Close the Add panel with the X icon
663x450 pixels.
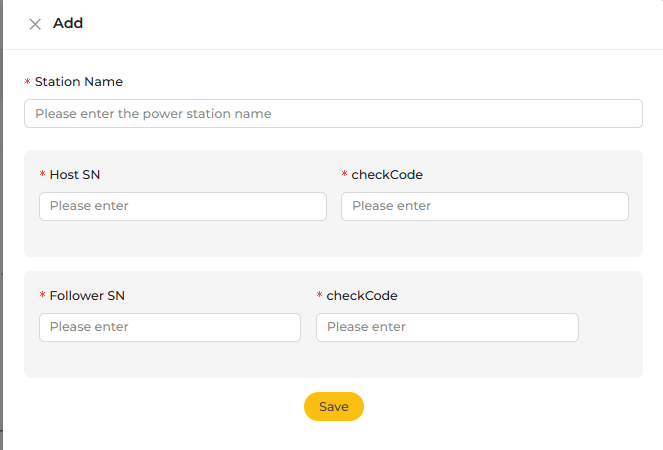35,24
